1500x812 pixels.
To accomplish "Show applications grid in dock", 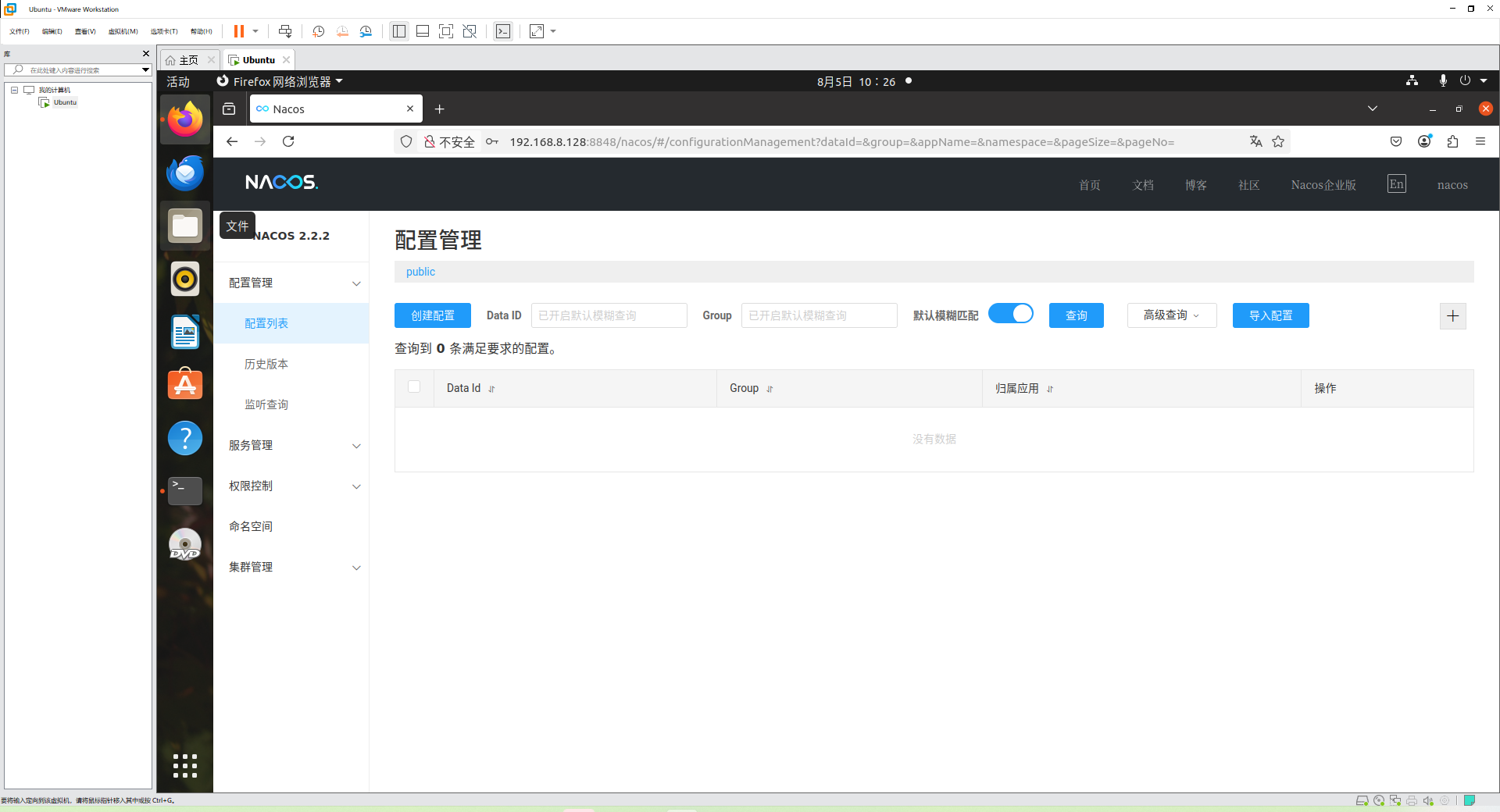I will click(185, 766).
